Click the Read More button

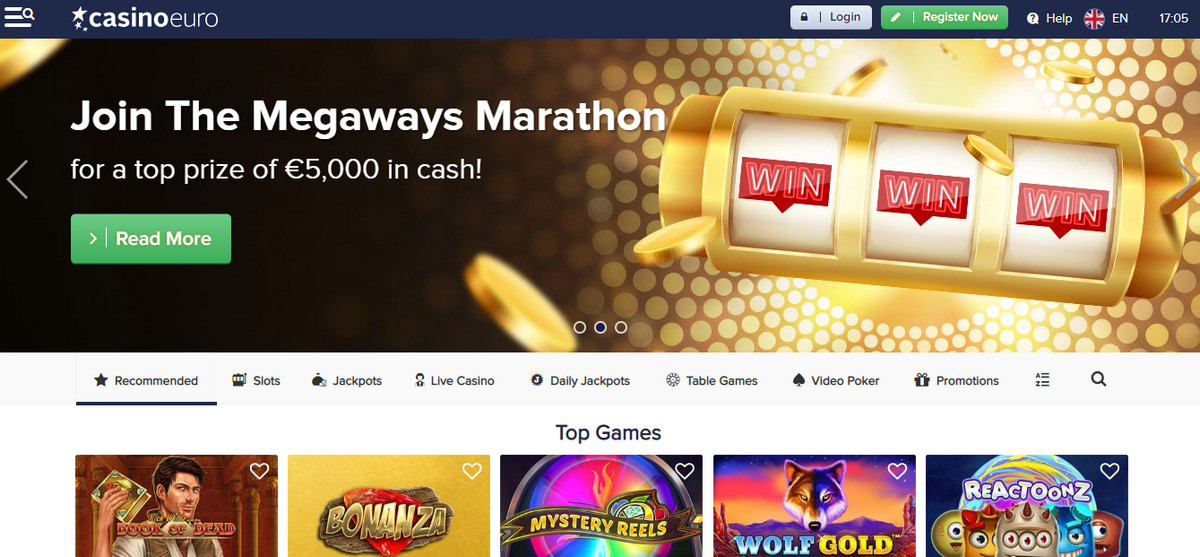(151, 239)
